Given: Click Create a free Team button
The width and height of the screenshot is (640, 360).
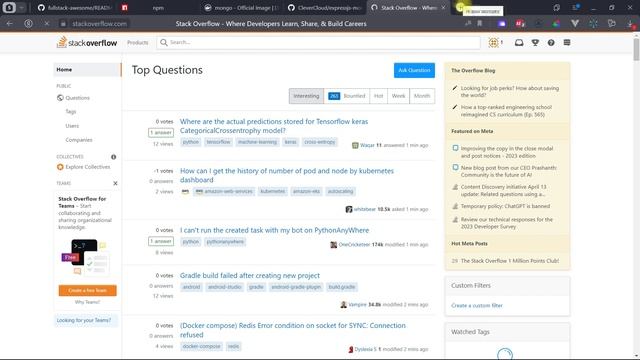Looking at the screenshot, I should (x=87, y=290).
